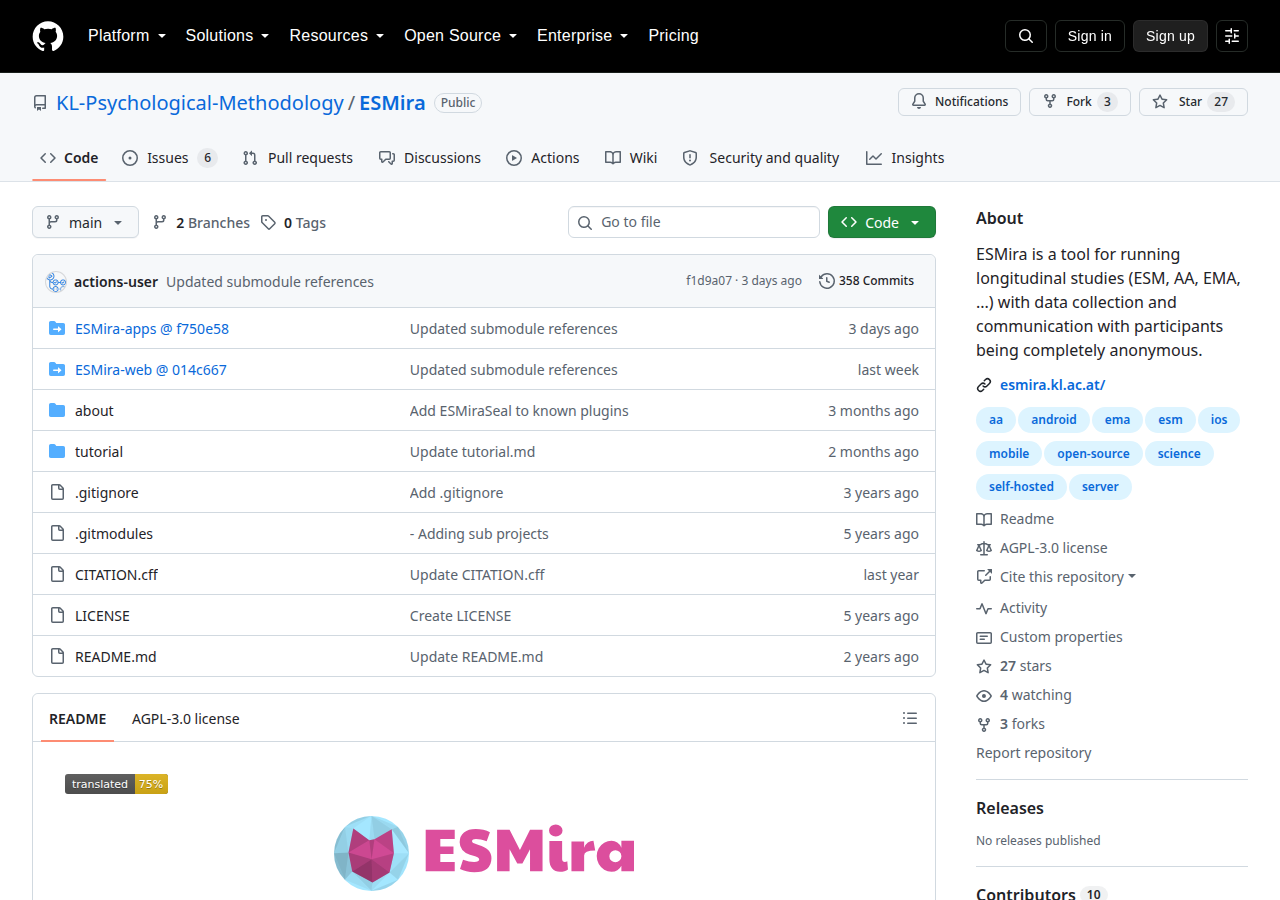
Task: Star the ESMira repository
Action: [x=1193, y=102]
